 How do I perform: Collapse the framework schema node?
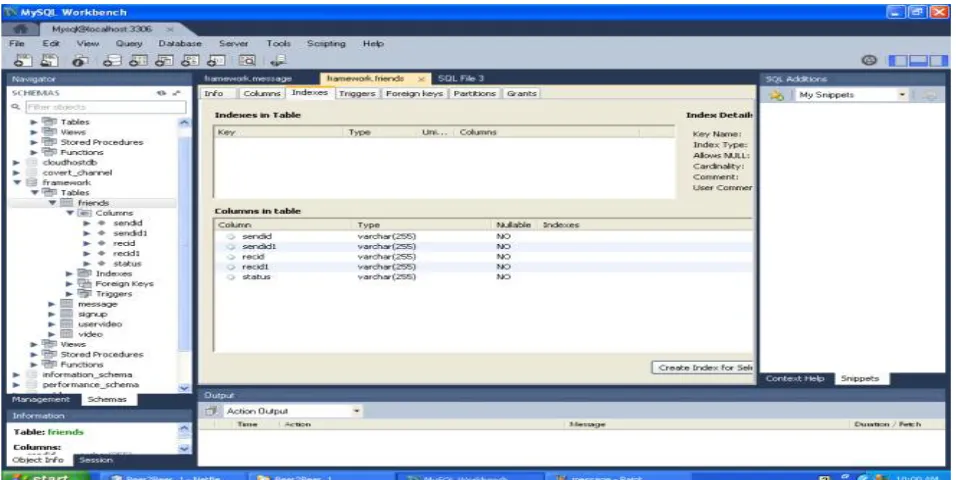(17, 182)
